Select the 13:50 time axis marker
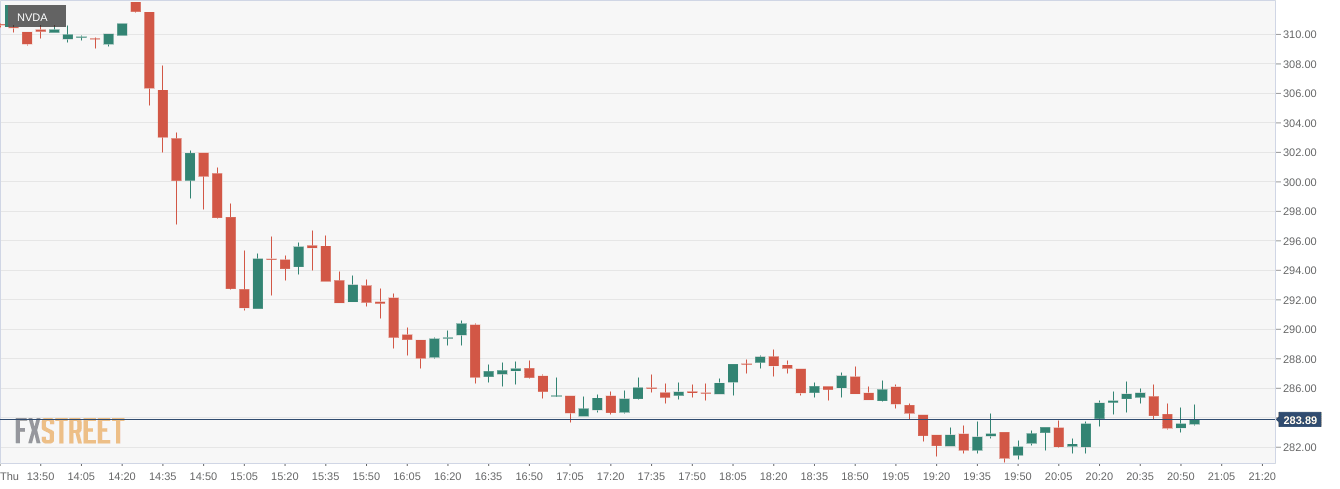The image size is (1340, 489). [40, 476]
